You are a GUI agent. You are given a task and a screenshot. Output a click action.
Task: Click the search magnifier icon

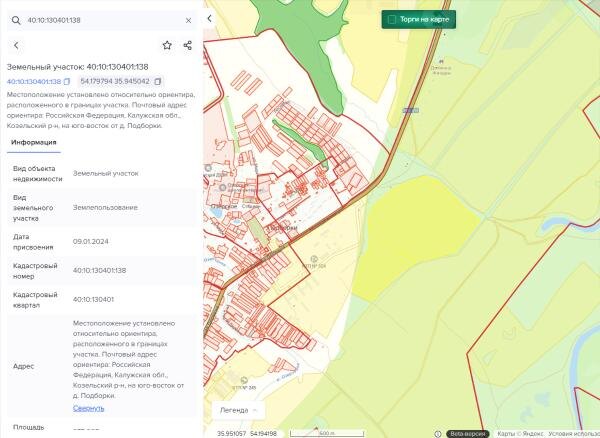pyautogui.click(x=16, y=20)
